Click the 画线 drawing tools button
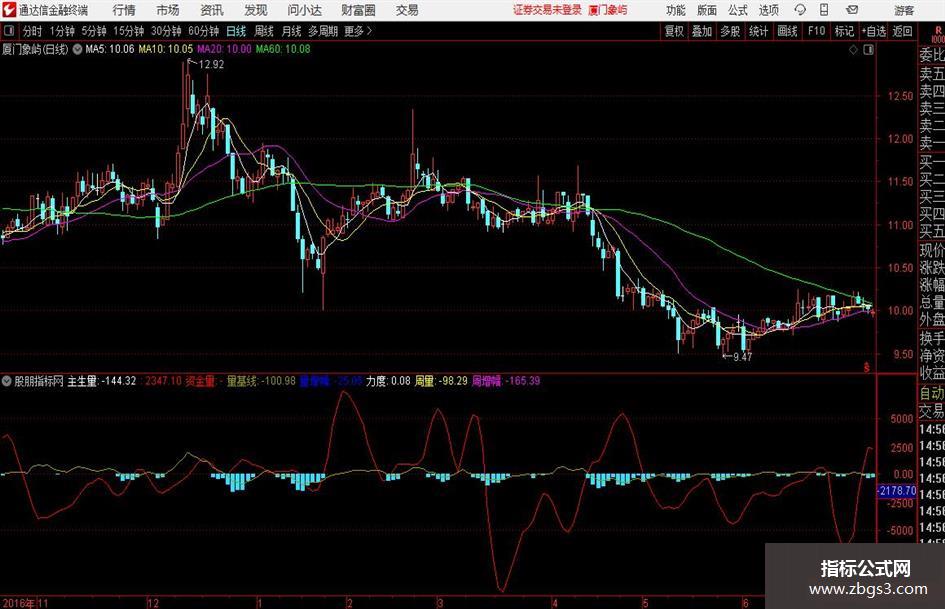The height and width of the screenshot is (609, 945). [788, 31]
